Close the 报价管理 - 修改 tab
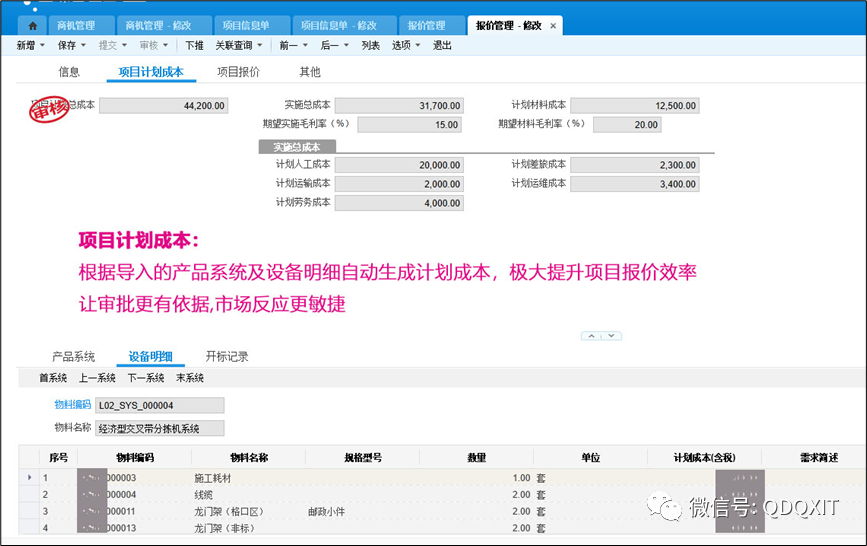The width and height of the screenshot is (867, 546). (x=553, y=25)
